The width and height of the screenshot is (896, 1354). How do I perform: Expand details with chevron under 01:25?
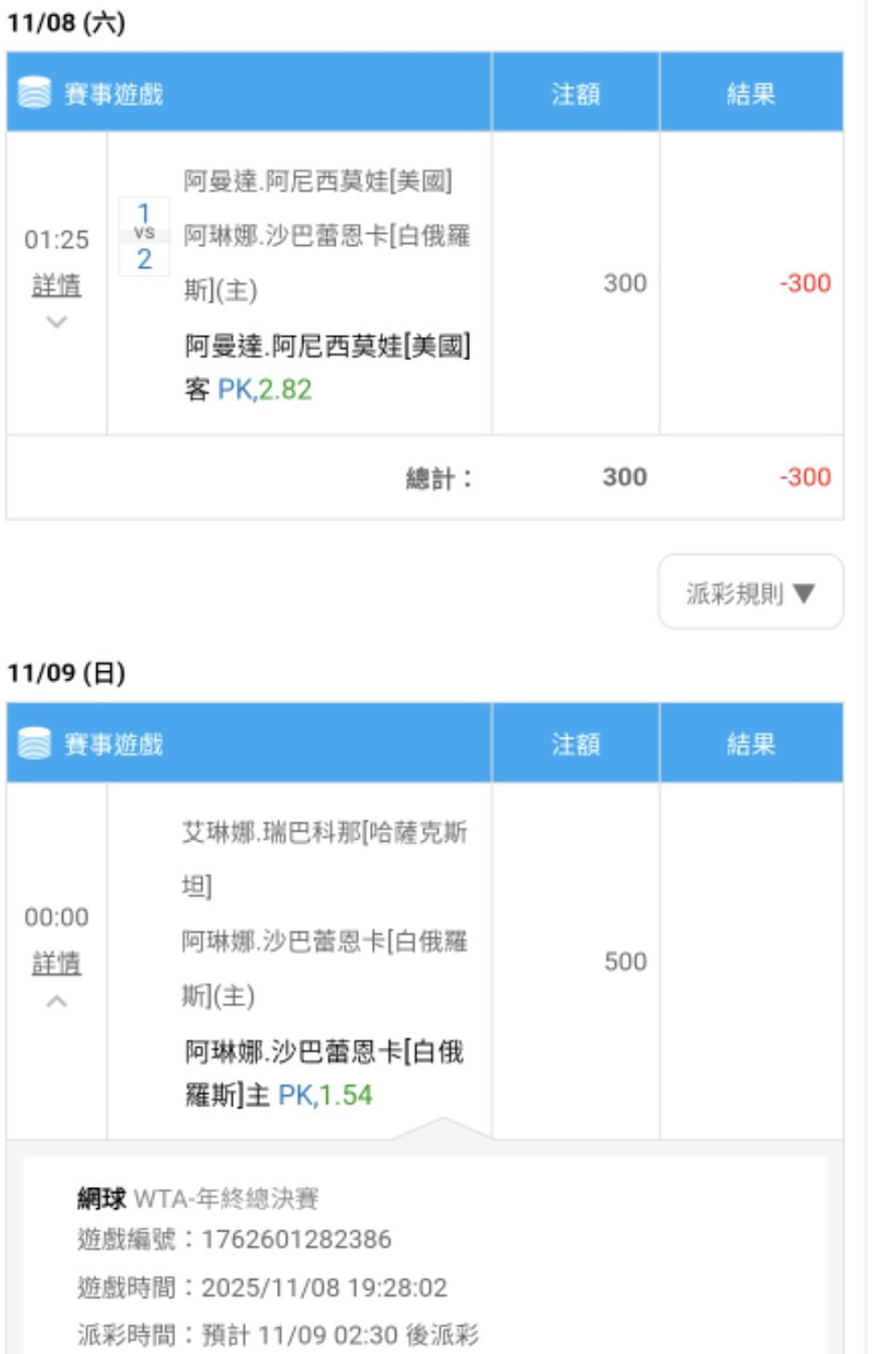click(57, 322)
